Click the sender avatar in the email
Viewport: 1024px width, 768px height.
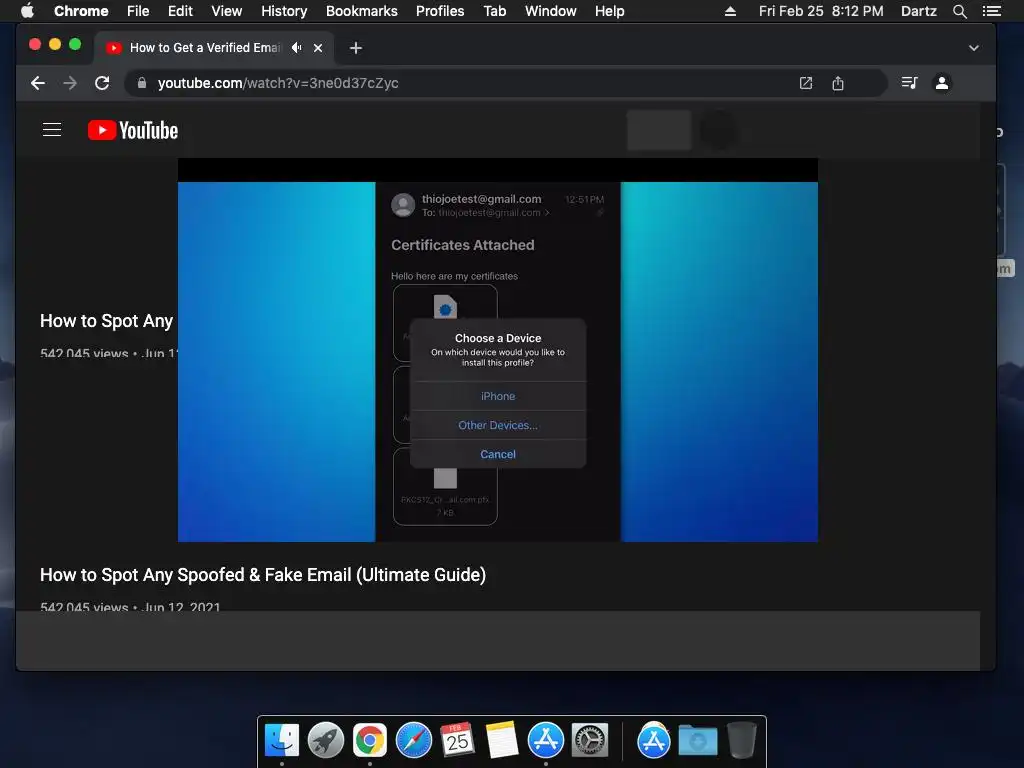tap(403, 205)
